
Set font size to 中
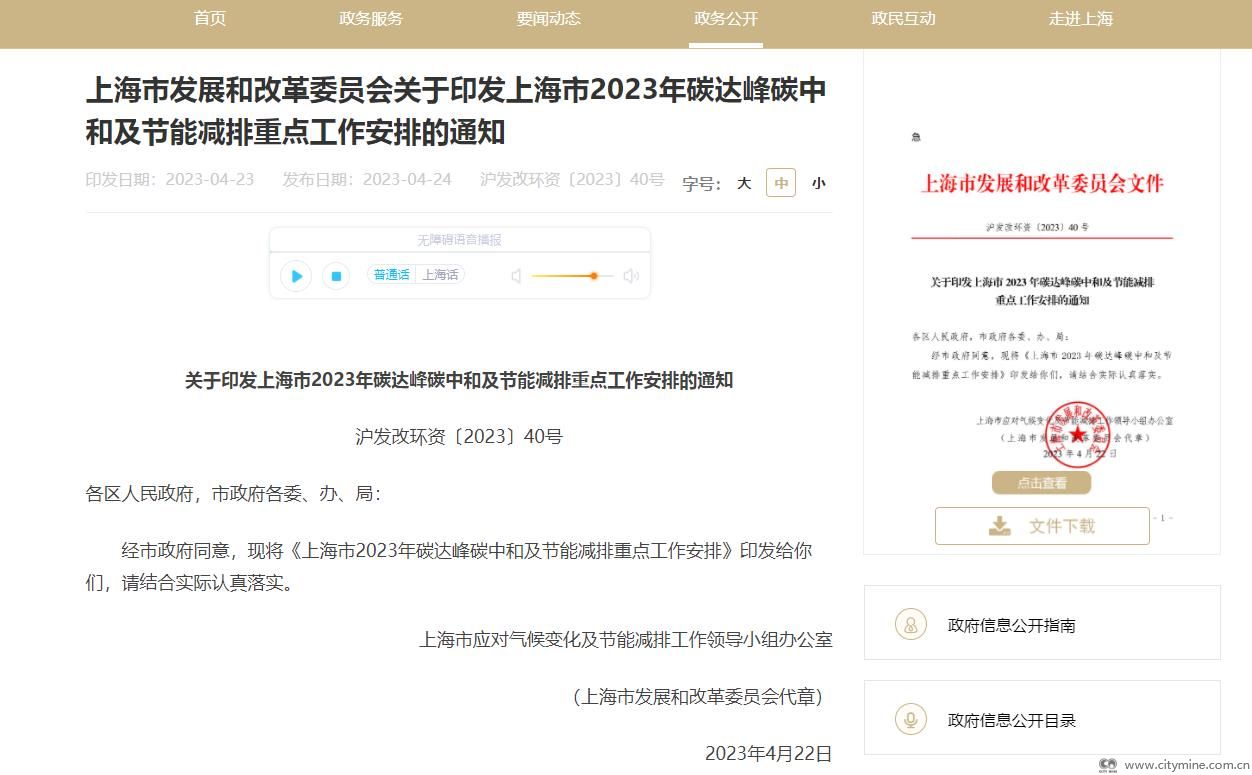pos(781,183)
